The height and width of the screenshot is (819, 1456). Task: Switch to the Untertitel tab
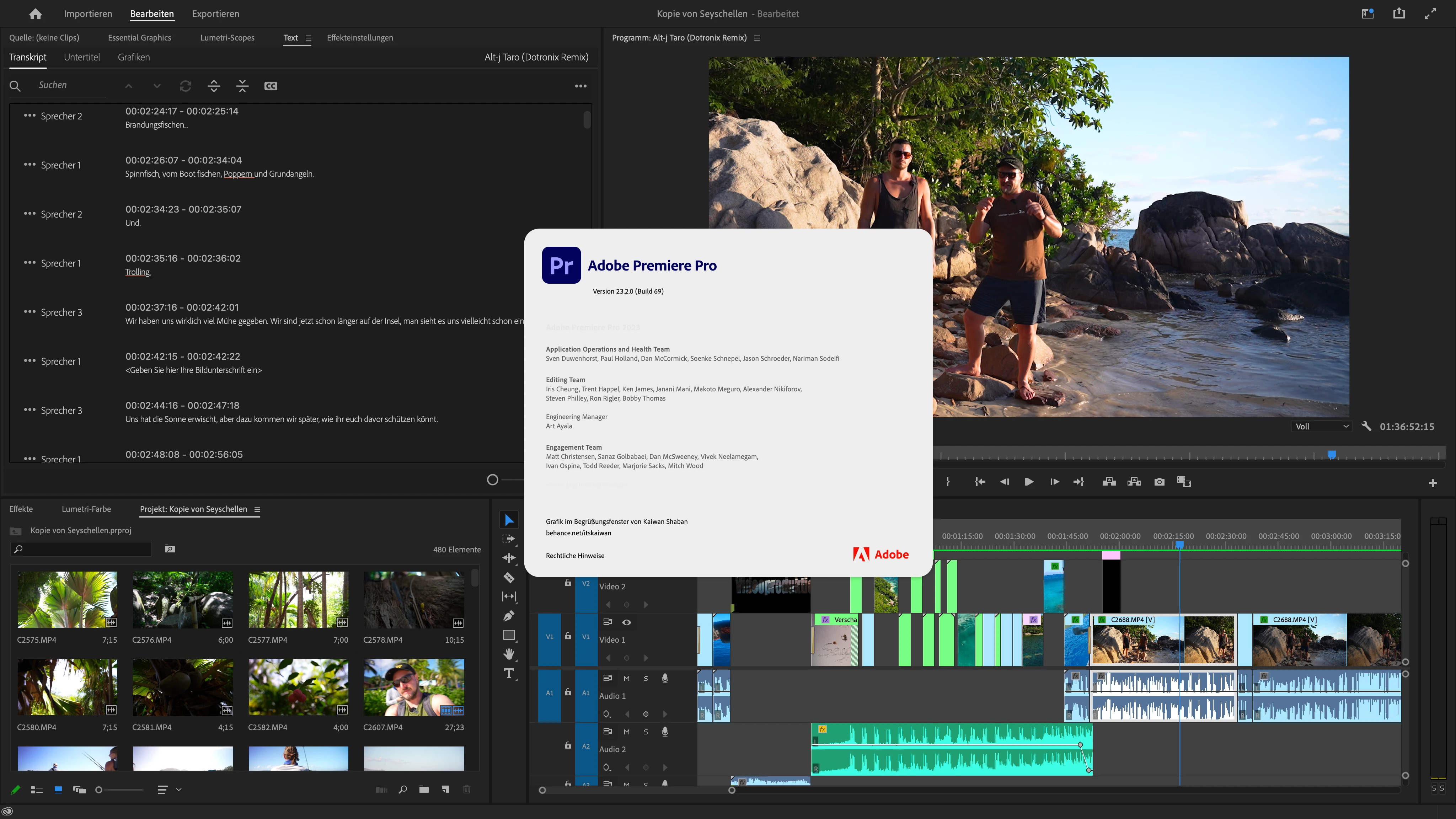[82, 57]
